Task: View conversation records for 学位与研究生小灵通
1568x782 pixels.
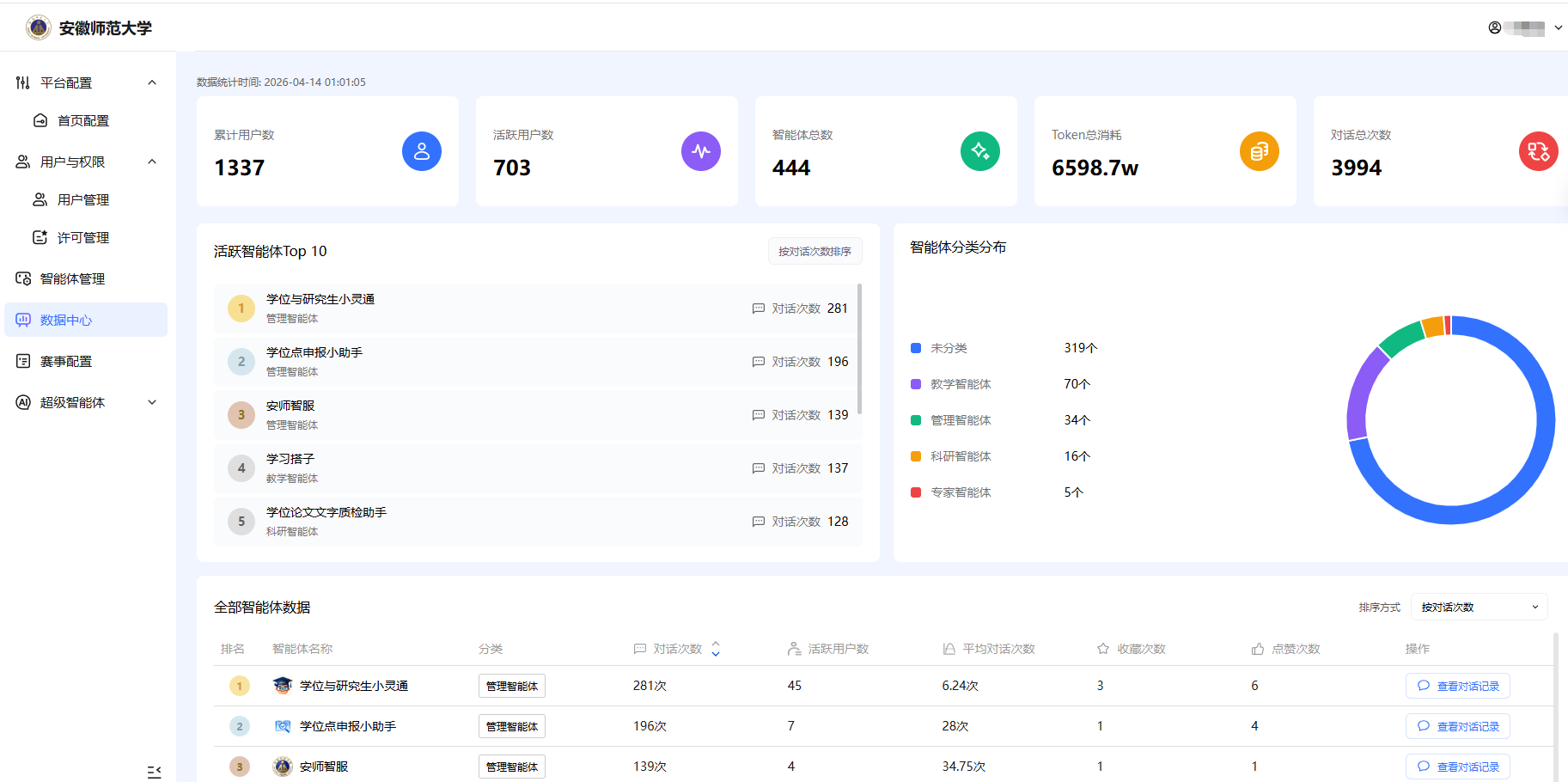Action: (1457, 686)
